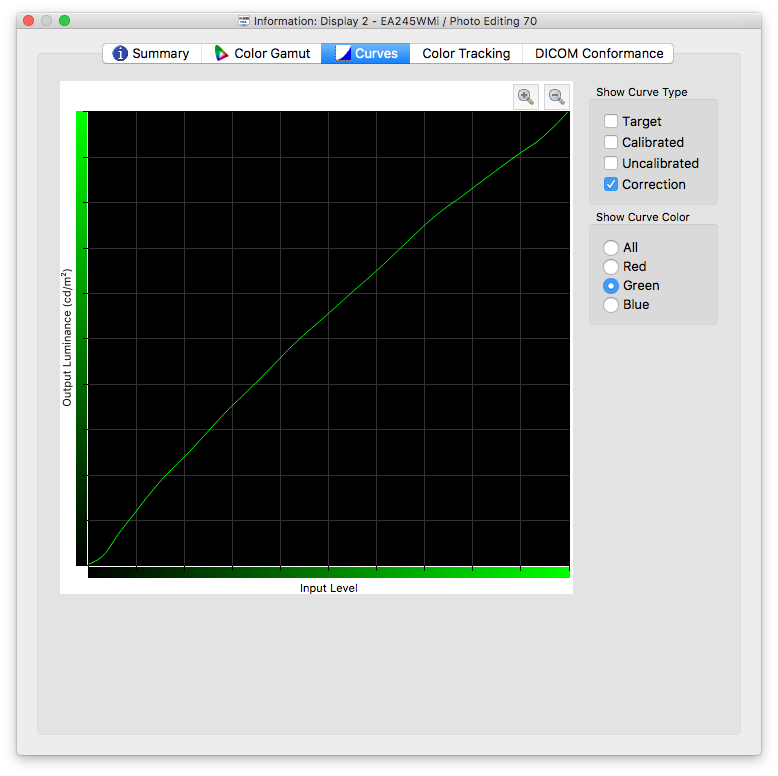Tick the Uncalibrated curve checkbox
Image resolution: width=778 pixels, height=776 pixels.
[611, 163]
